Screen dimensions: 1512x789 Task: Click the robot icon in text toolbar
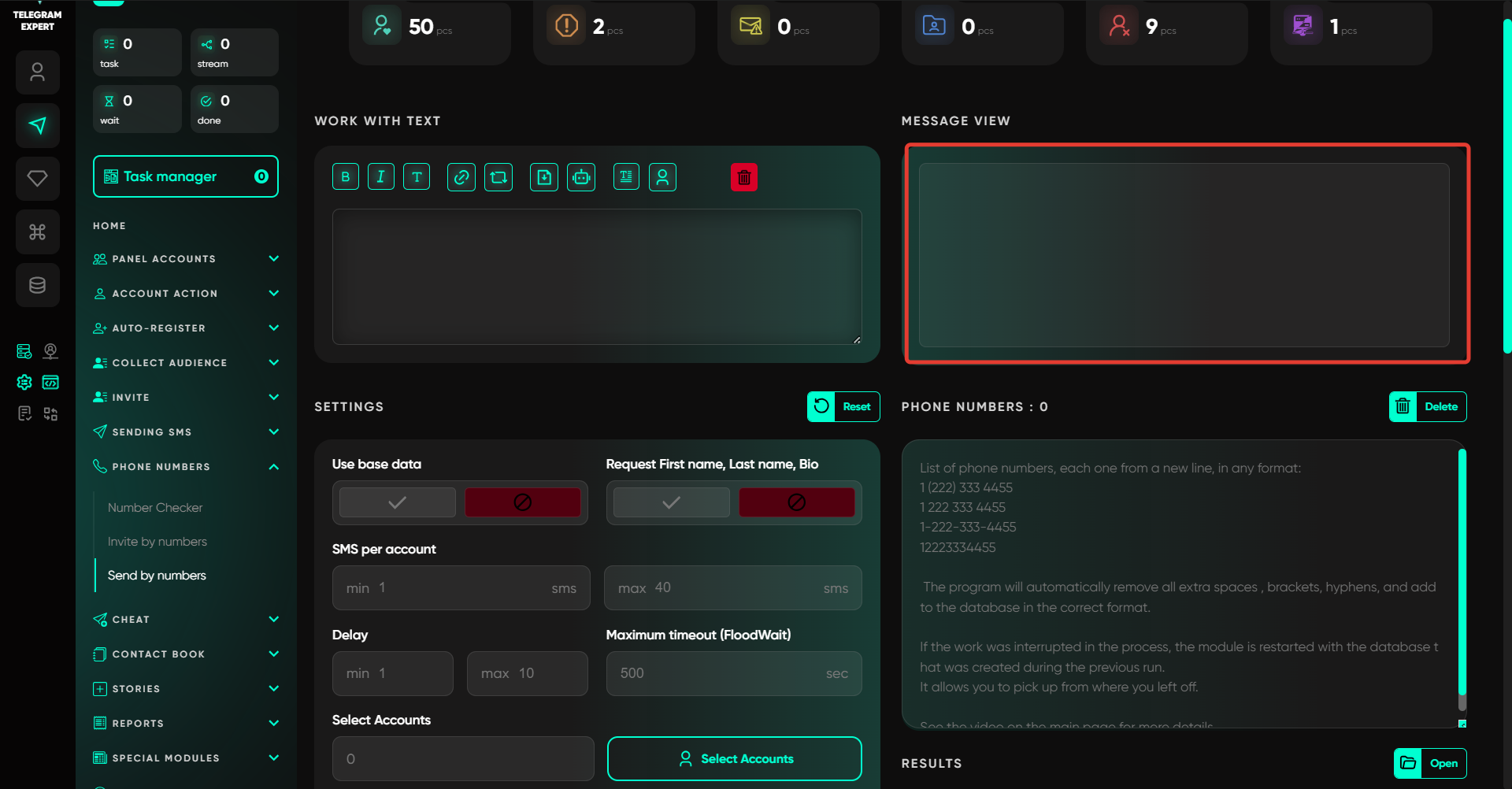point(581,177)
